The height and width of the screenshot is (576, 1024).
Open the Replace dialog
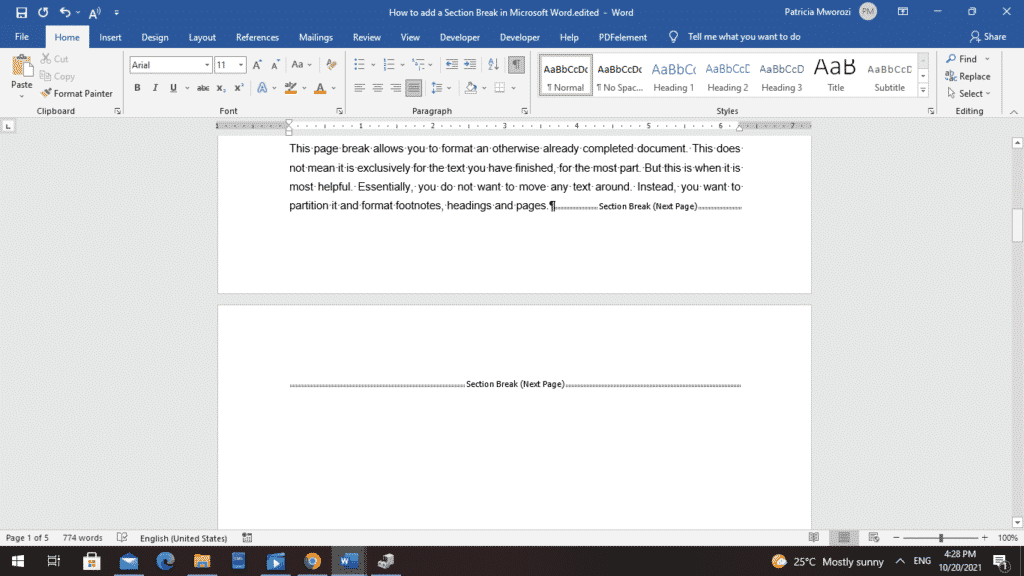point(967,76)
